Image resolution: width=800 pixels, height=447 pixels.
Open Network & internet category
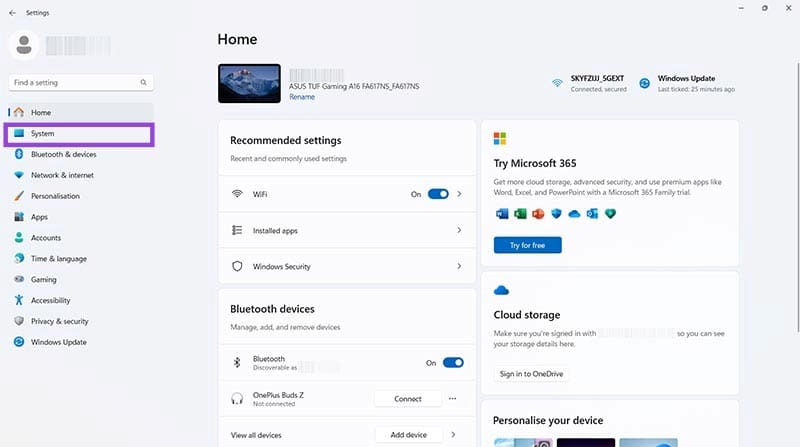pyautogui.click(x=81, y=175)
